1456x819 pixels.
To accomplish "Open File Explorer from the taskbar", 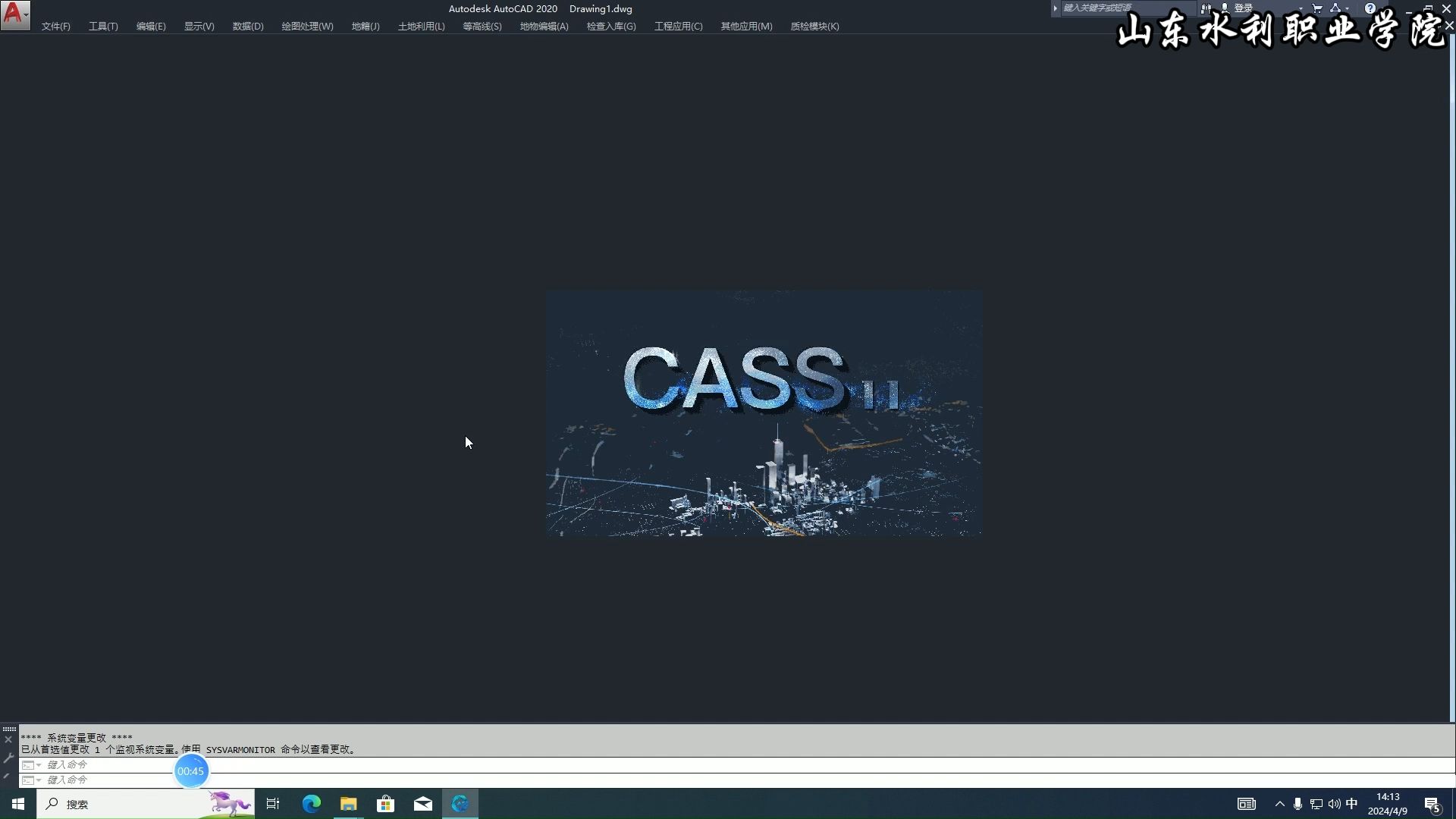I will coord(348,804).
